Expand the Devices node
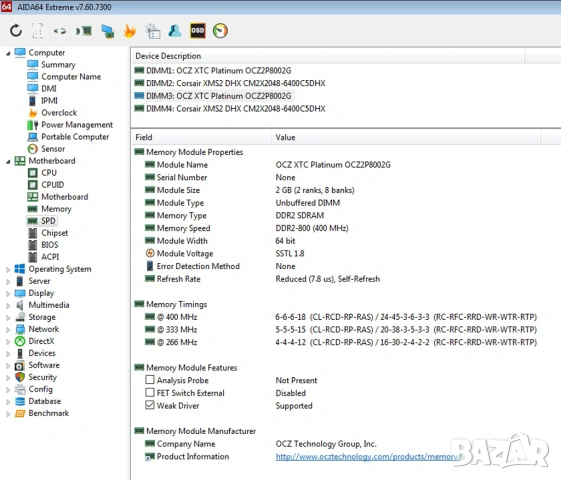Screen dimensions: 561x480 pos(8,354)
